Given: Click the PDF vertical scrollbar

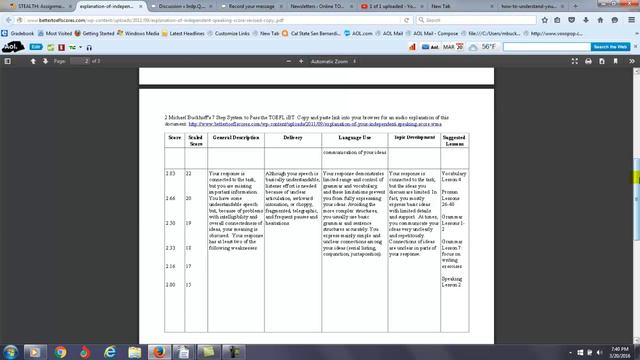Looking at the screenshot, I should pos(636,199).
